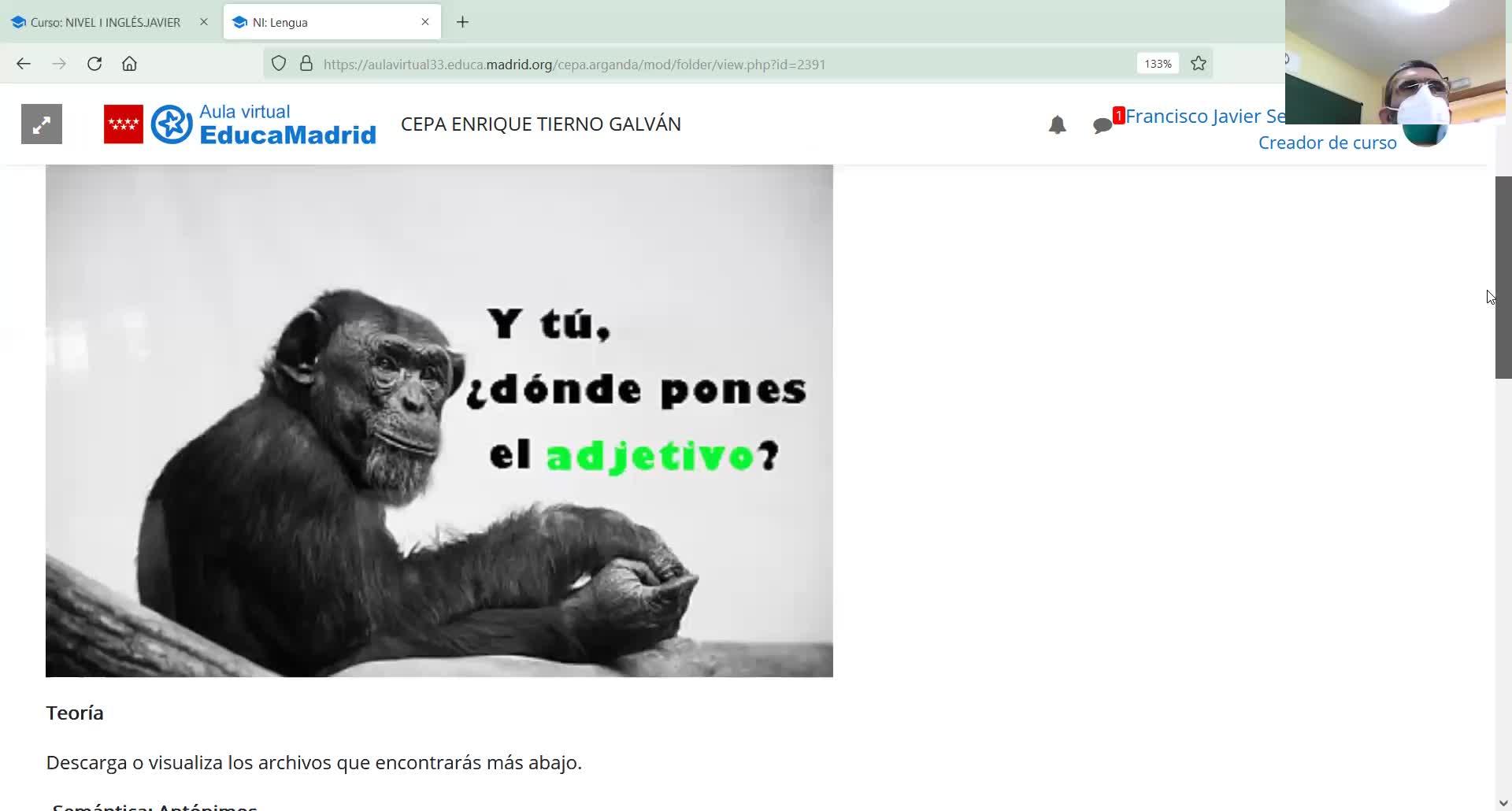Open the tracking protection shield icon
This screenshot has height=811, width=1512.
279,64
